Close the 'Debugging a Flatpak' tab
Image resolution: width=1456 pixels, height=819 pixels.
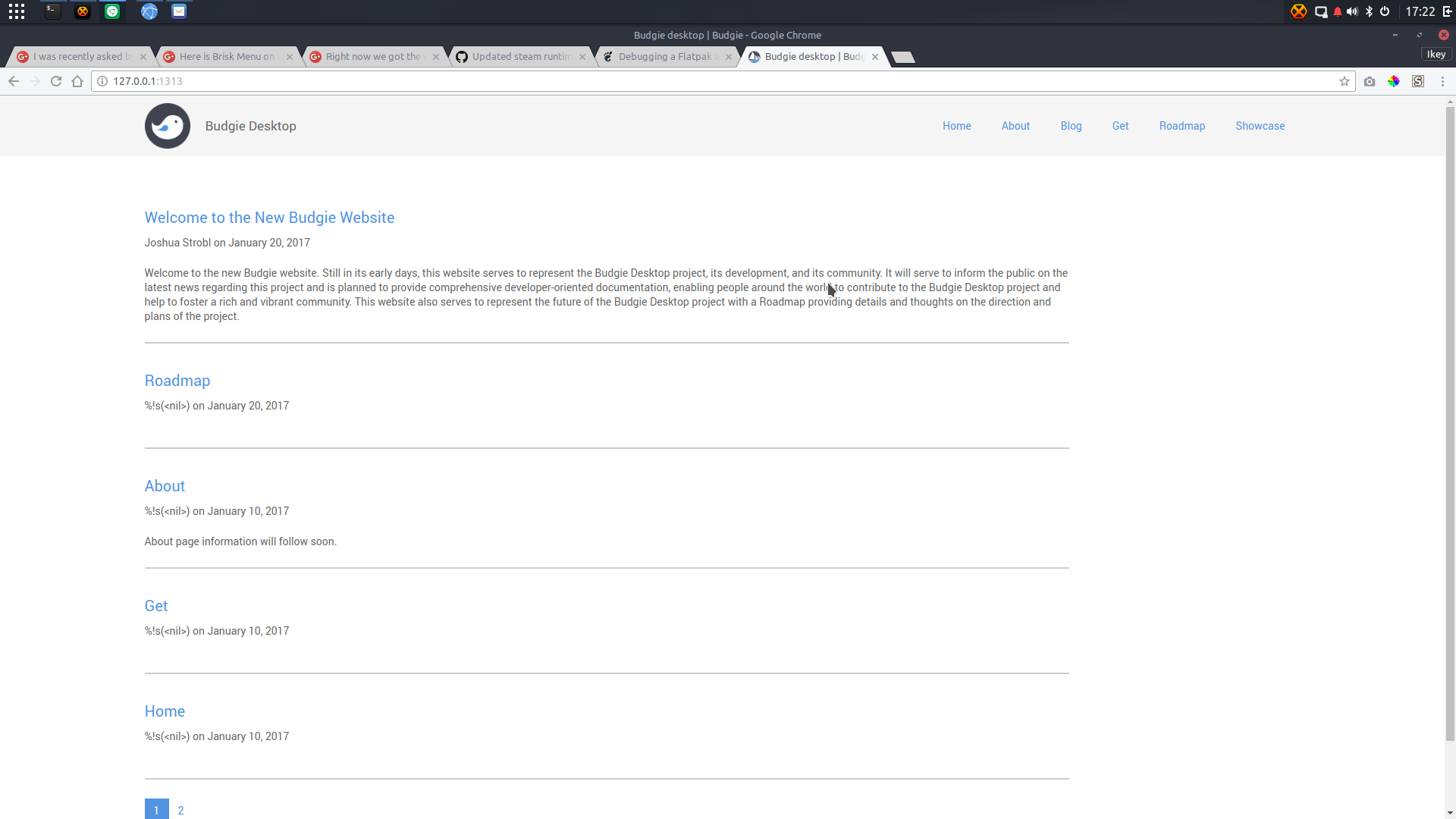tap(729, 57)
